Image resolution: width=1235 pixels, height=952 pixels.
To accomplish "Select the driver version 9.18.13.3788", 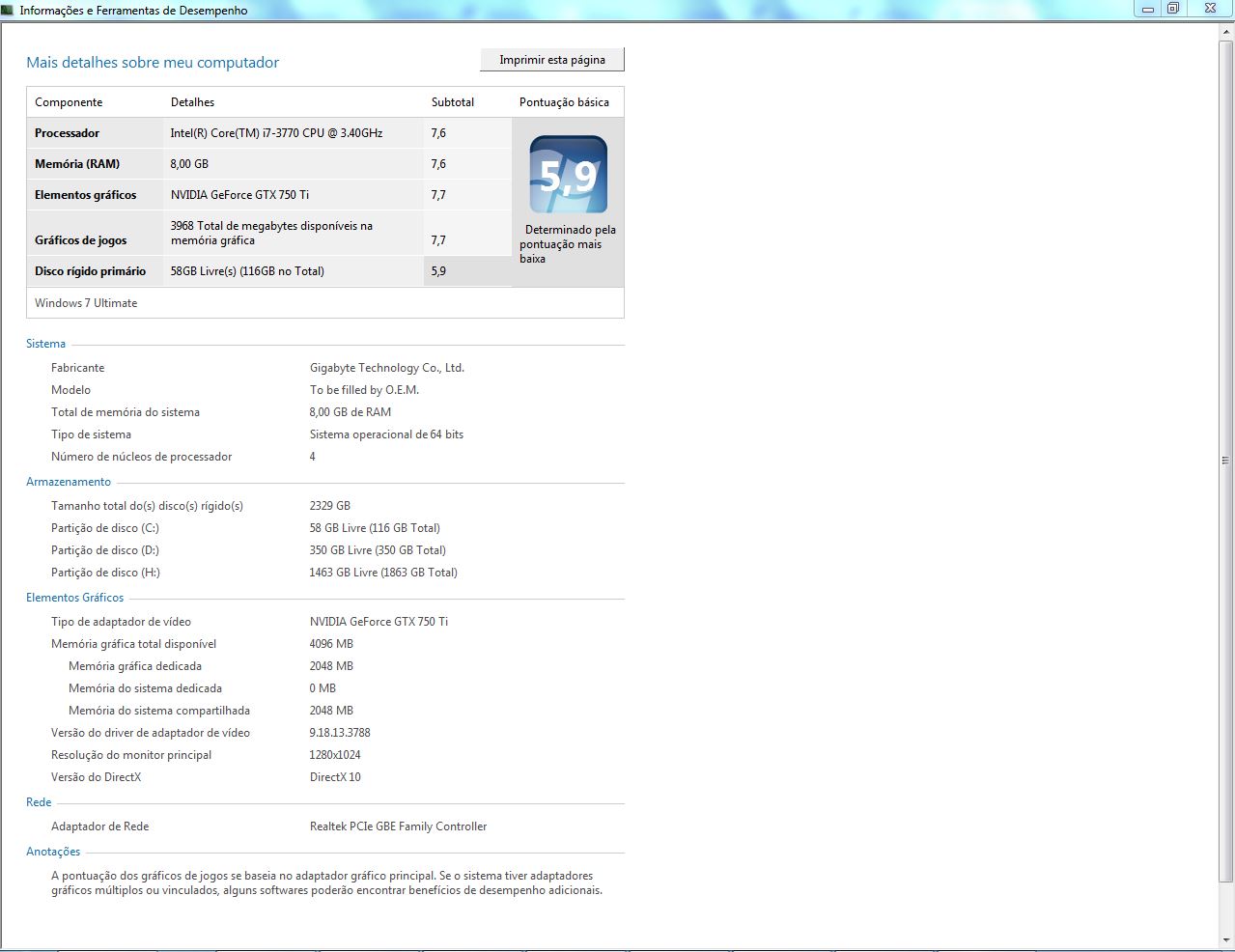I will tap(340, 733).
